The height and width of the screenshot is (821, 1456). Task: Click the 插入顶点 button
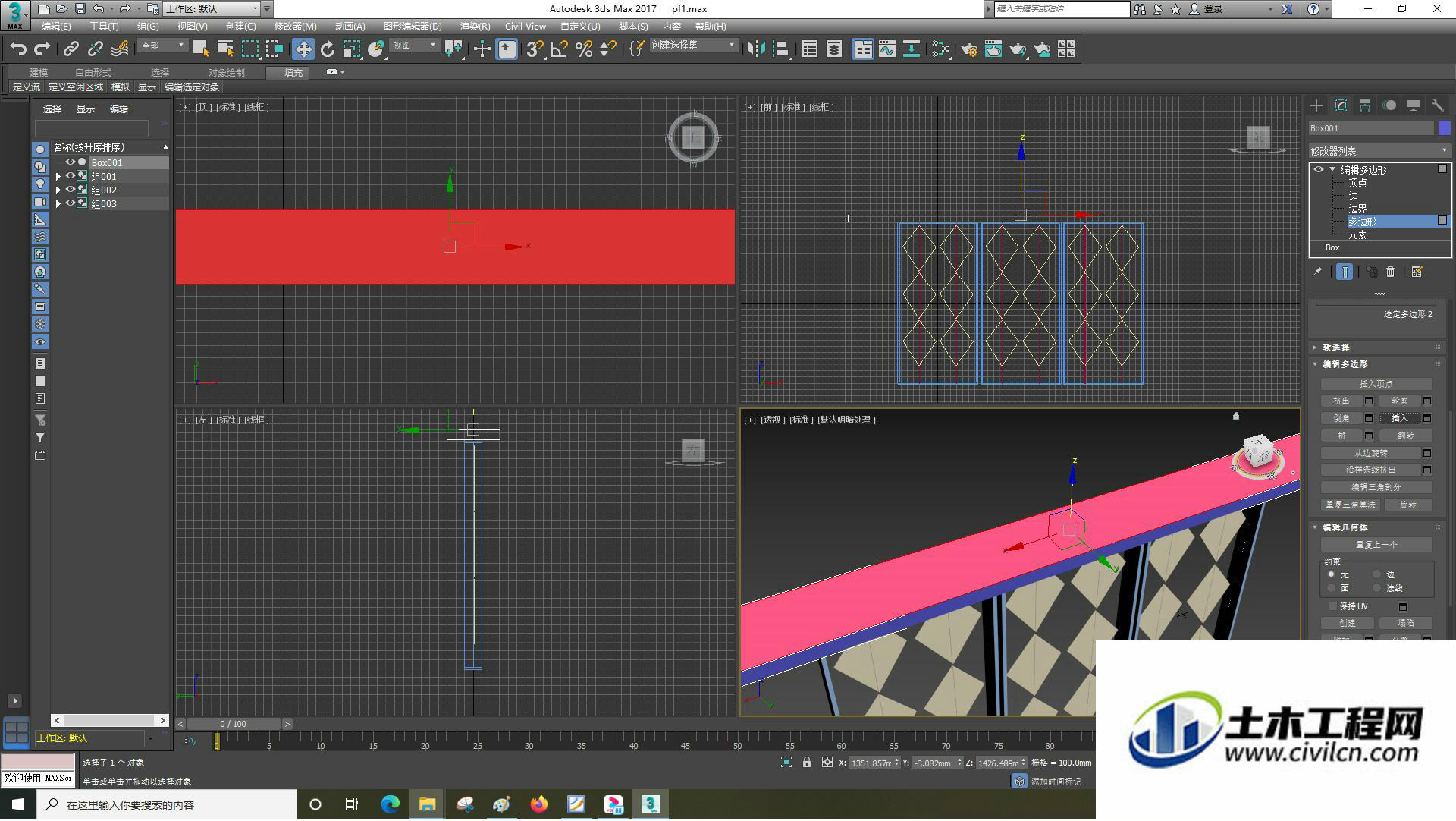point(1376,384)
